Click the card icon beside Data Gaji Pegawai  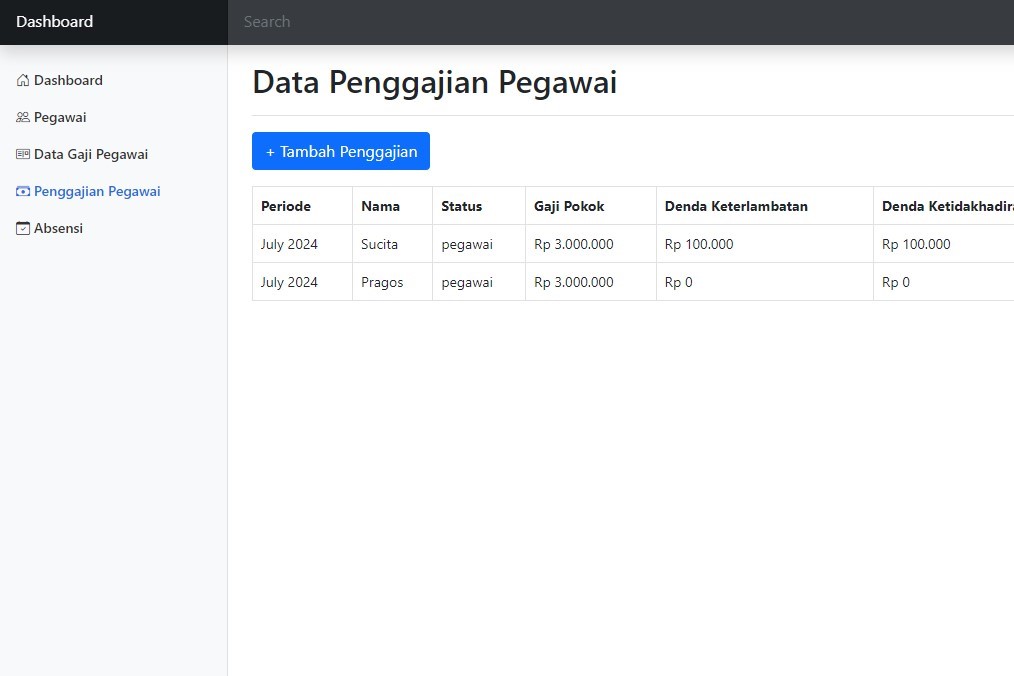coord(23,154)
